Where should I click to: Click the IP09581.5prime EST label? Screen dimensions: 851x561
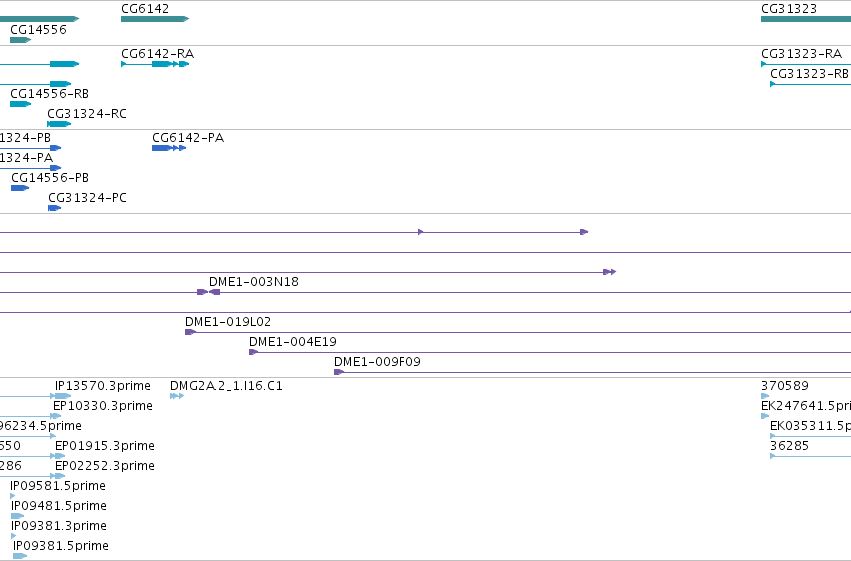[x=58, y=486]
